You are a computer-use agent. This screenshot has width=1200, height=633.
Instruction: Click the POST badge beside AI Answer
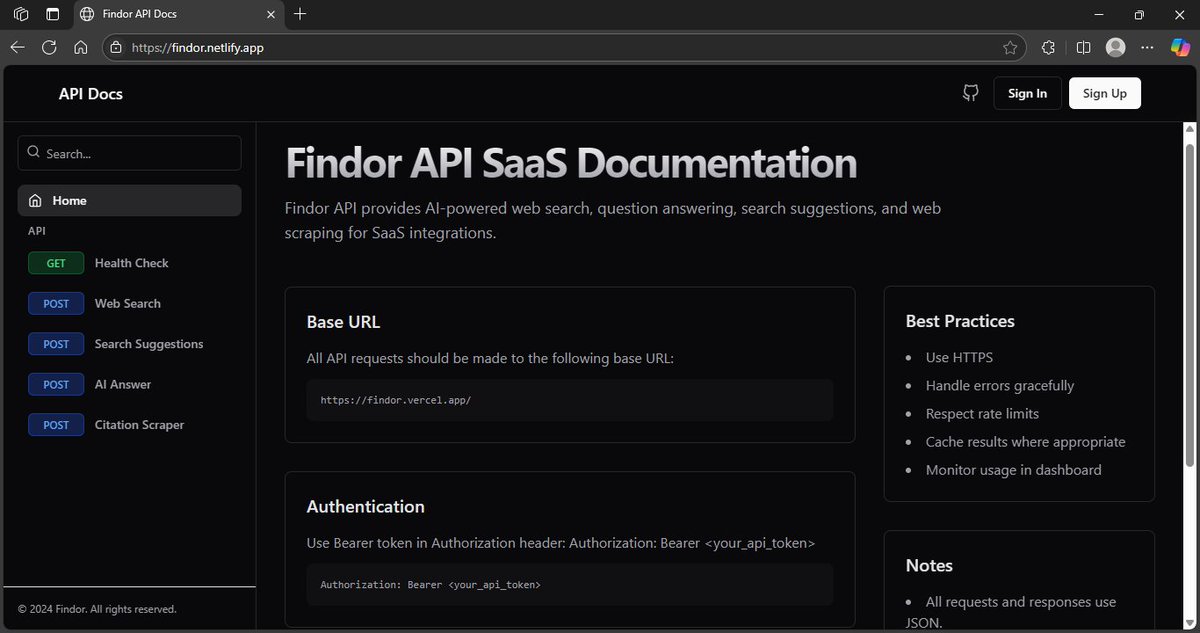coord(56,384)
